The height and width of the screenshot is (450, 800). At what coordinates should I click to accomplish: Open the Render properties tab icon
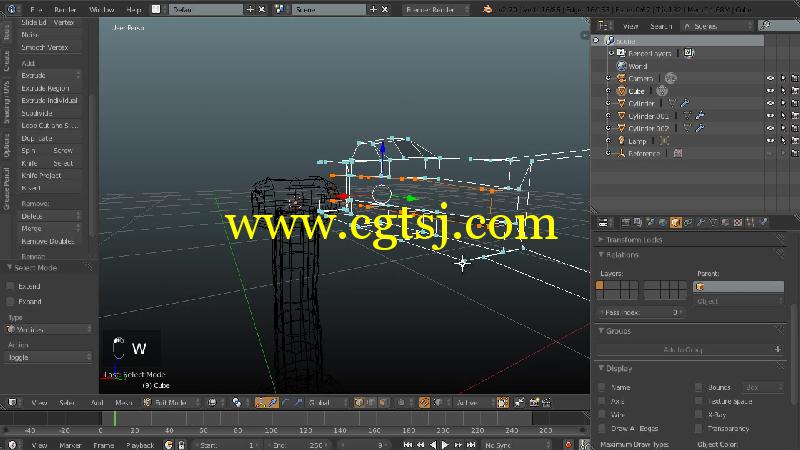[626, 222]
